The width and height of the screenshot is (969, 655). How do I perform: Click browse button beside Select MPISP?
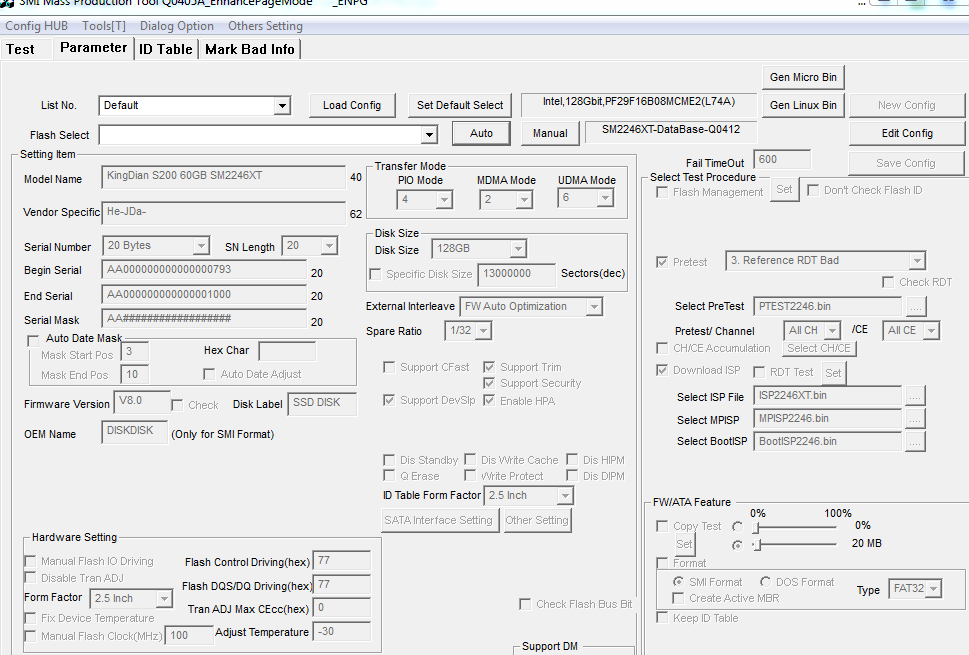point(915,420)
